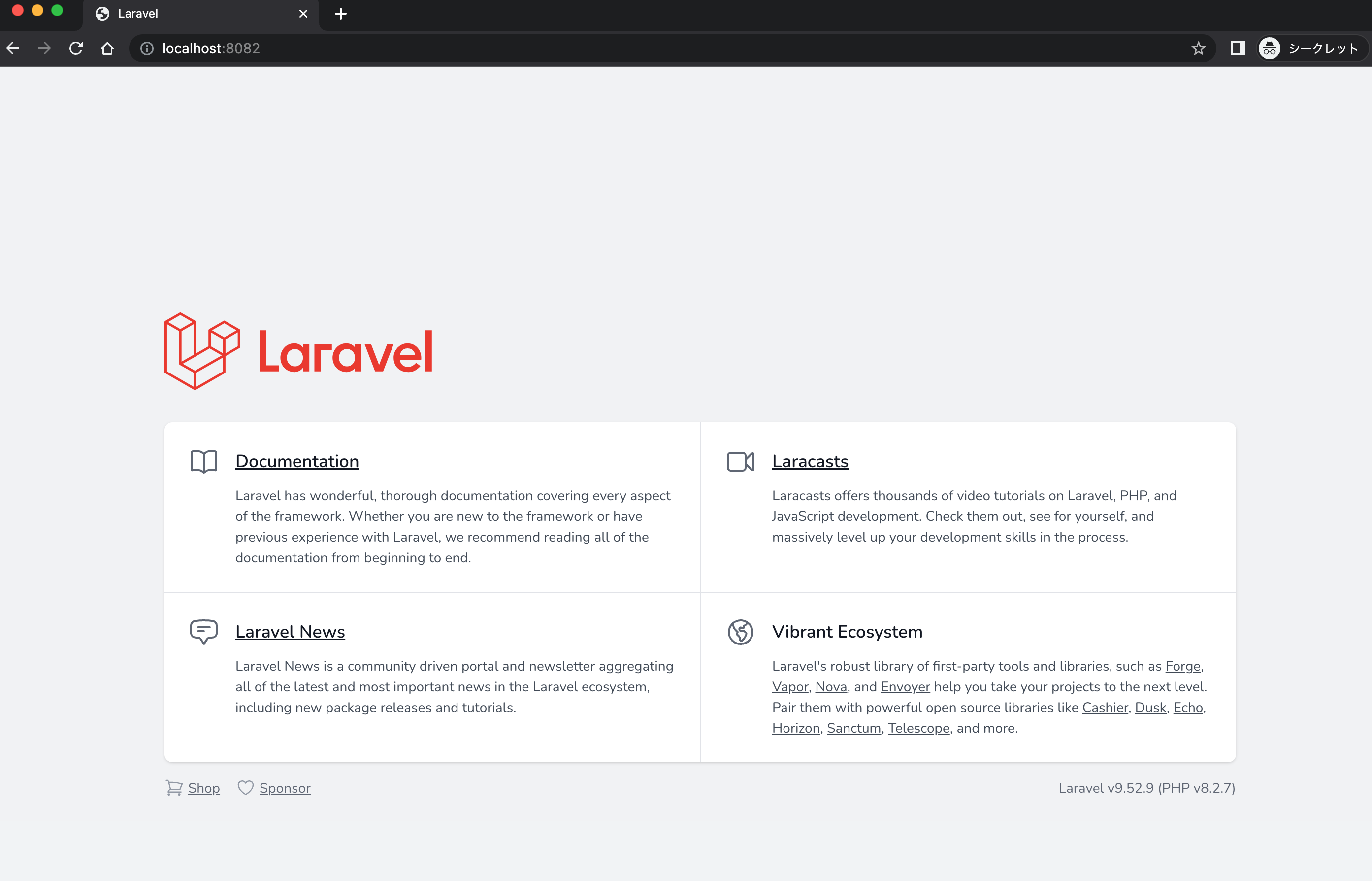Bookmark this page with the star icon
The width and height of the screenshot is (1372, 881).
point(1199,49)
